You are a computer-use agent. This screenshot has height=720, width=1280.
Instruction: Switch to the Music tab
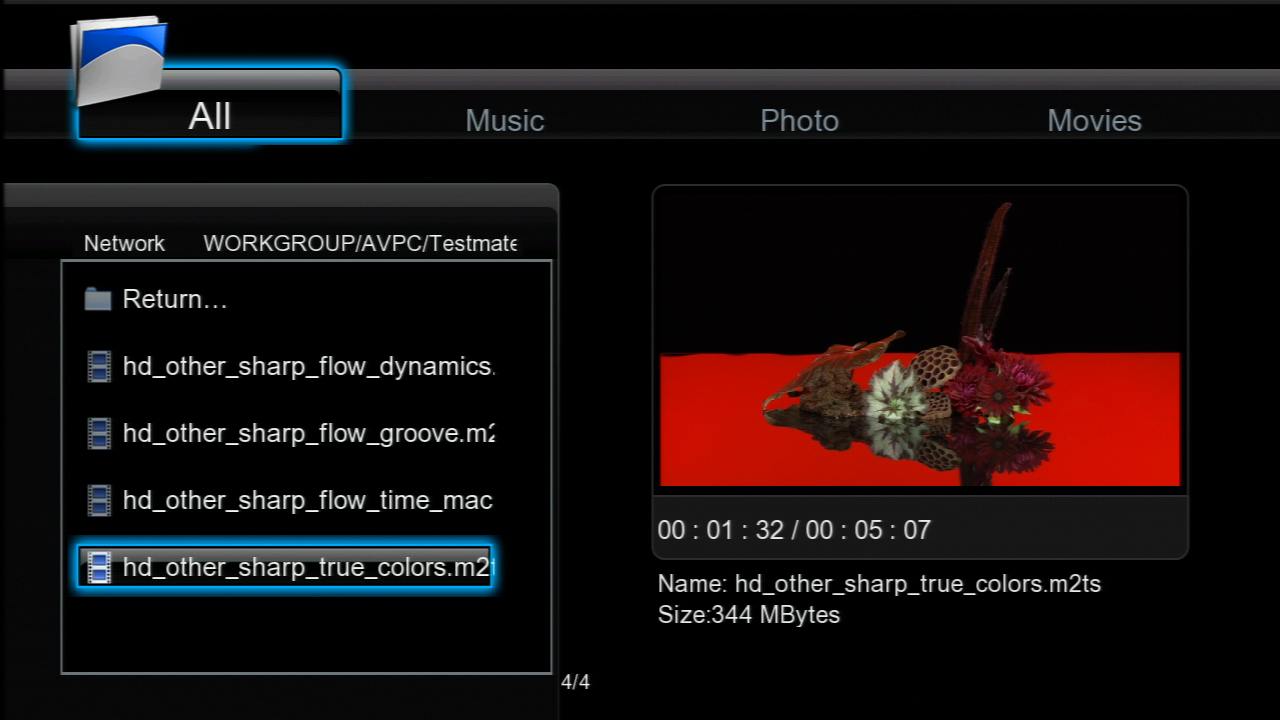click(504, 120)
